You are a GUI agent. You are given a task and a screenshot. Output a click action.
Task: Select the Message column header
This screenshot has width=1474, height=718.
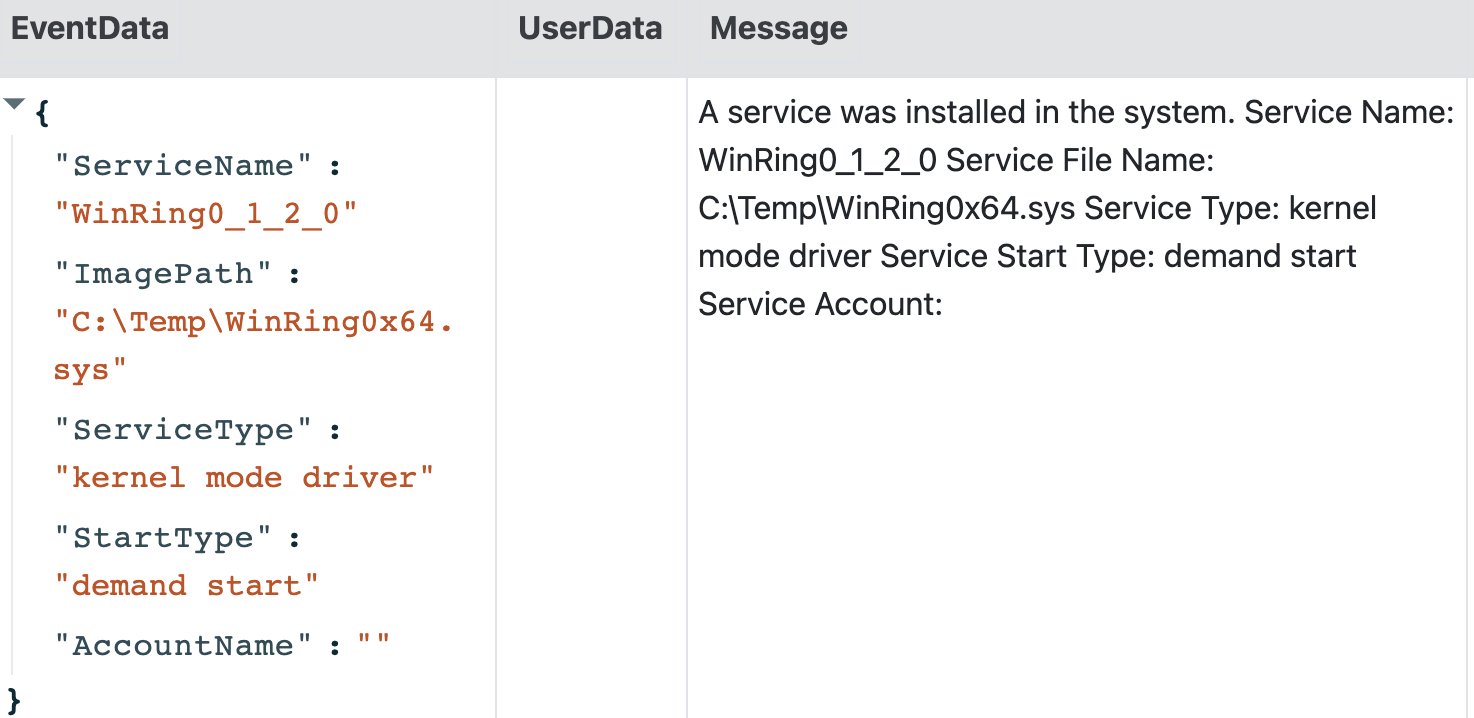pos(778,28)
